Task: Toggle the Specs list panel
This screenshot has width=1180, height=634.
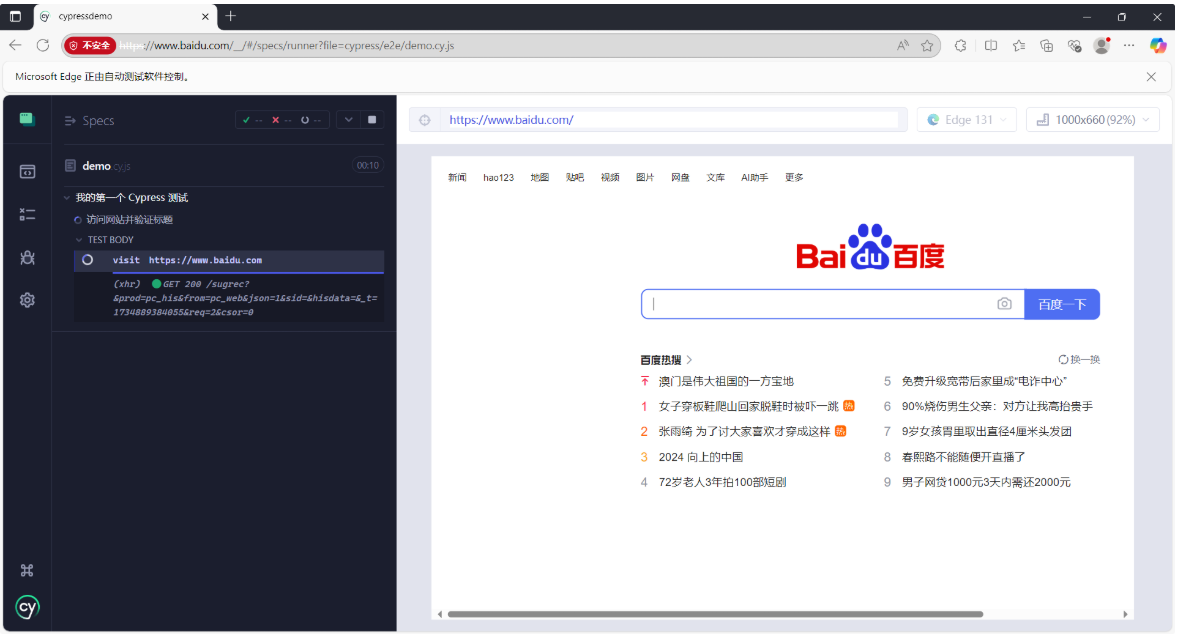Action: 90,121
